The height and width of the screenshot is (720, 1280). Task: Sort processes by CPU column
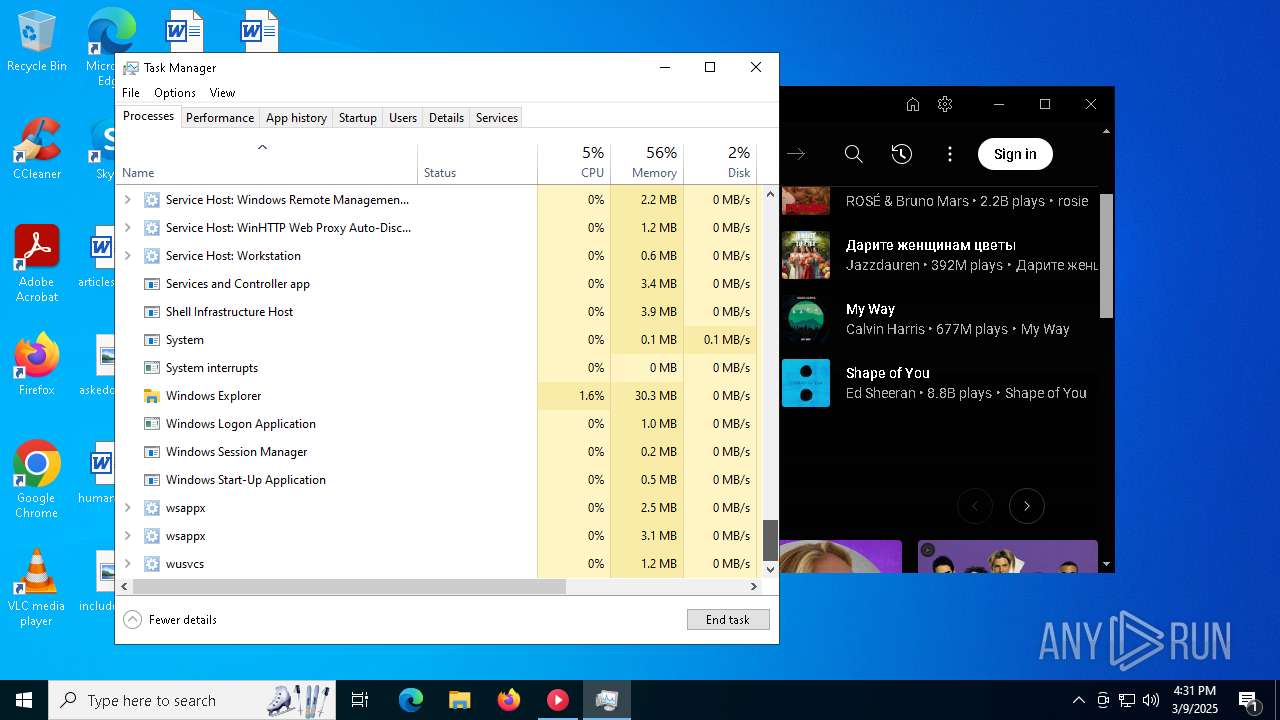click(x=574, y=164)
